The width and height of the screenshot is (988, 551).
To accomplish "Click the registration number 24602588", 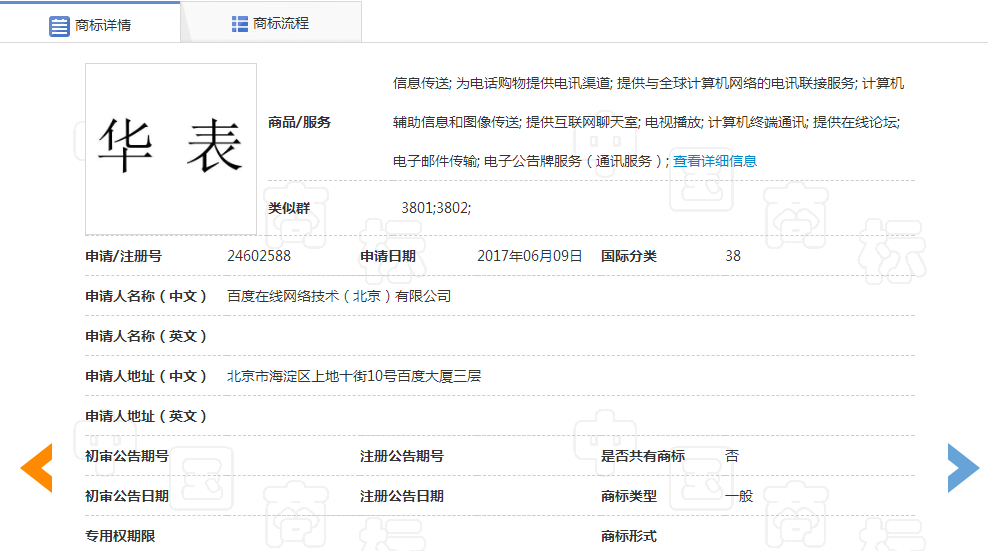I will (259, 256).
